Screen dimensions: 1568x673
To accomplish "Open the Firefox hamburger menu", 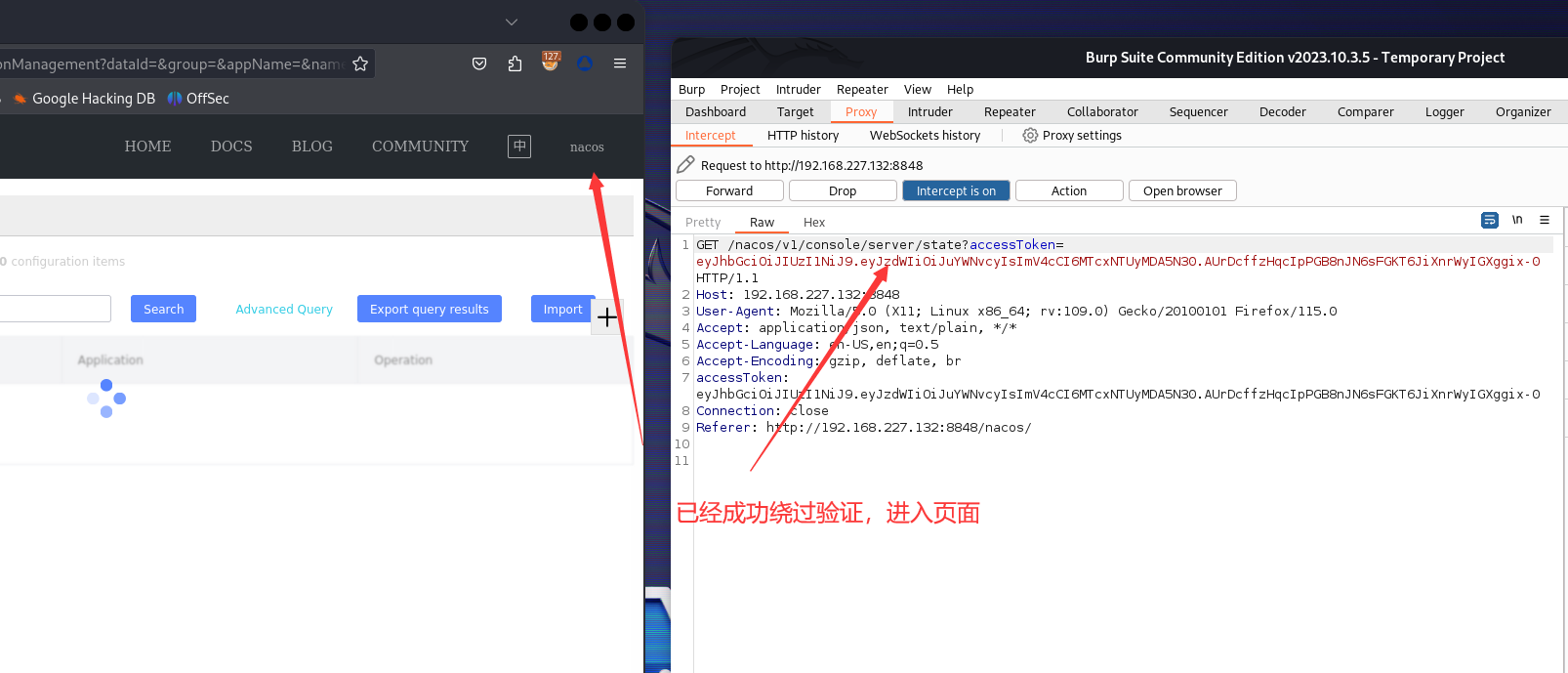I will [620, 63].
